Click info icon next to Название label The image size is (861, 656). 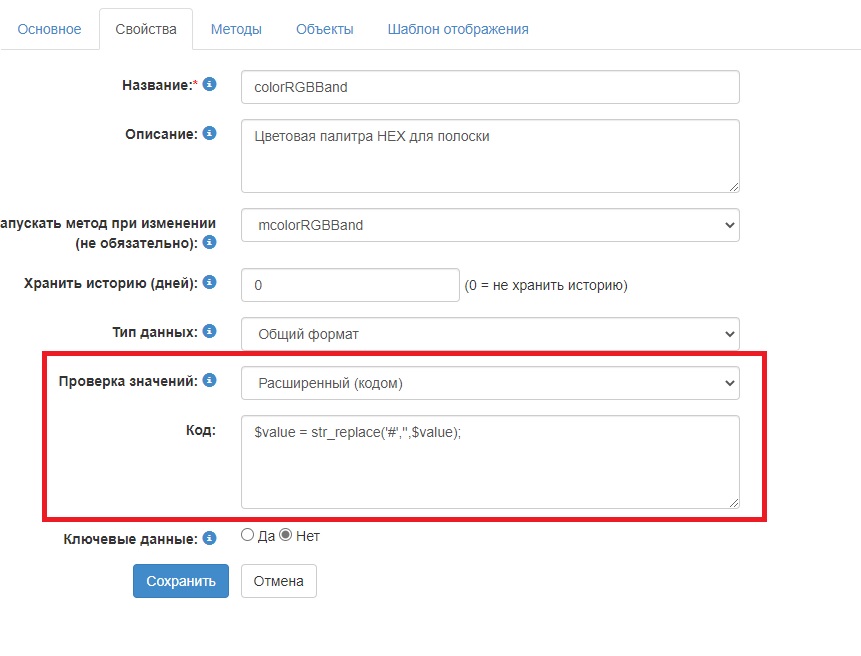click(210, 85)
